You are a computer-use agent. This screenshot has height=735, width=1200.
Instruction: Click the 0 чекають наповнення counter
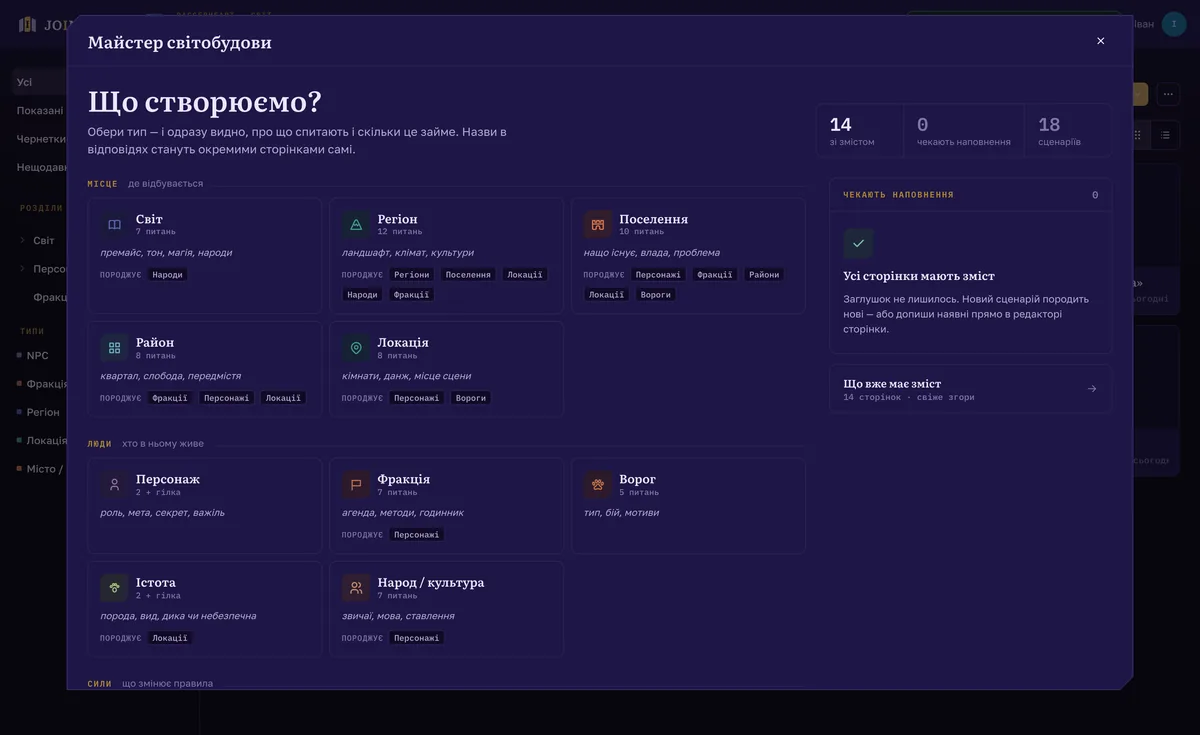coord(964,131)
